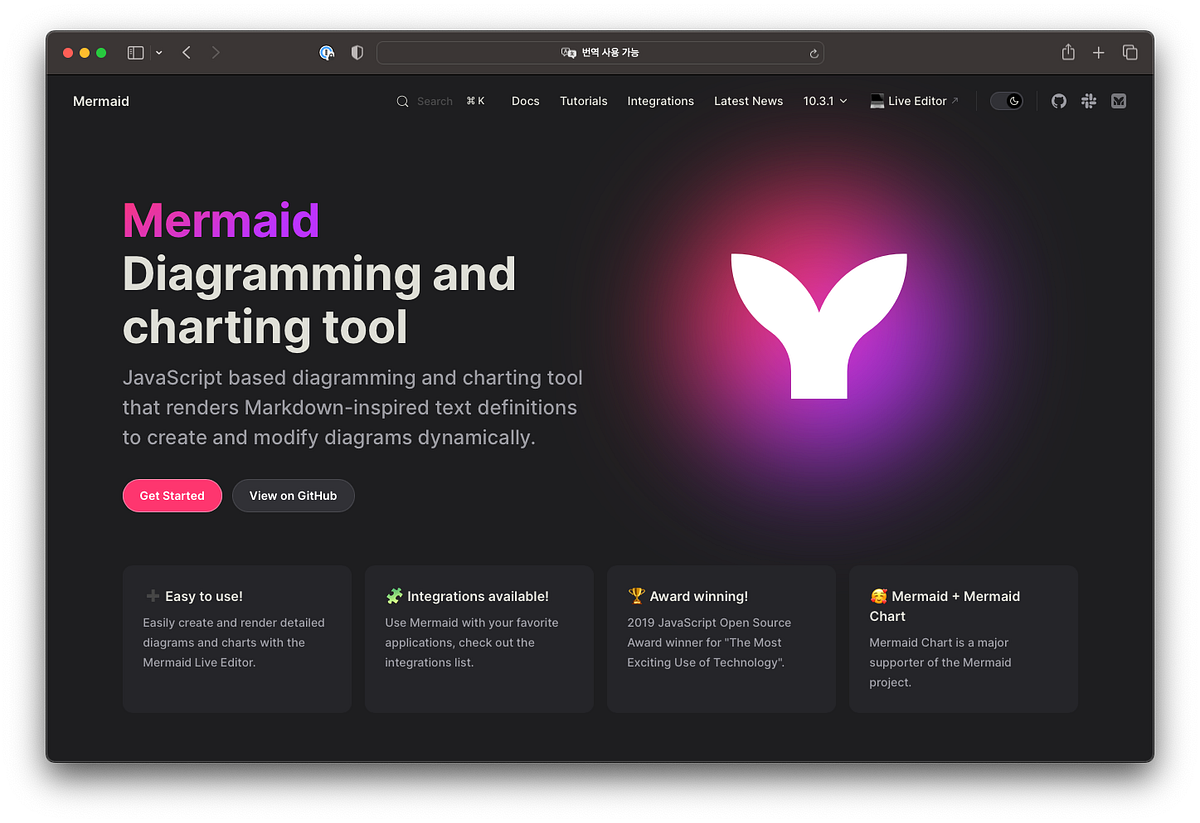Click the Mermaid site title
The width and height of the screenshot is (1200, 823).
click(101, 101)
